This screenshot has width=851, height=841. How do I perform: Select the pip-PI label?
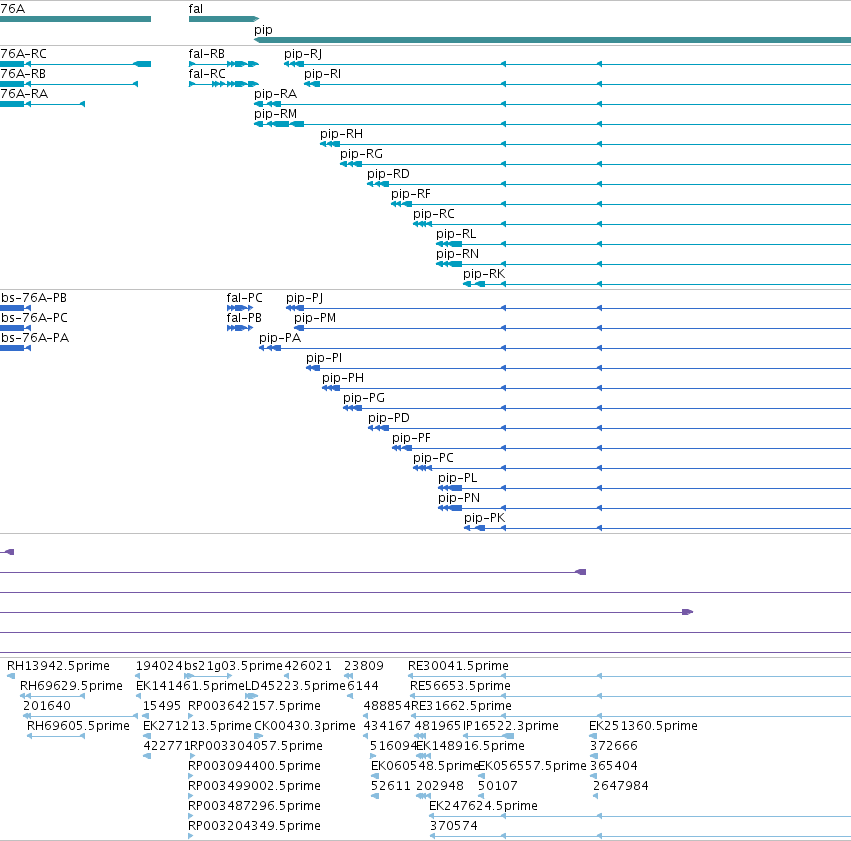tap(324, 358)
